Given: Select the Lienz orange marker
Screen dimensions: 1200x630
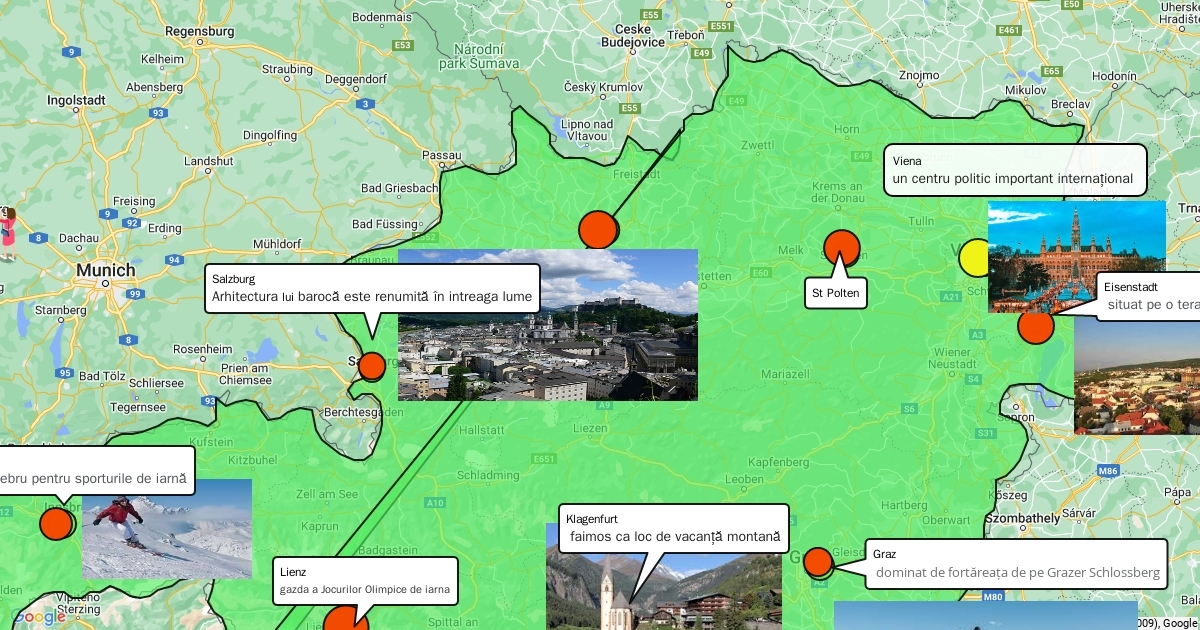Looking at the screenshot, I should (x=345, y=620).
